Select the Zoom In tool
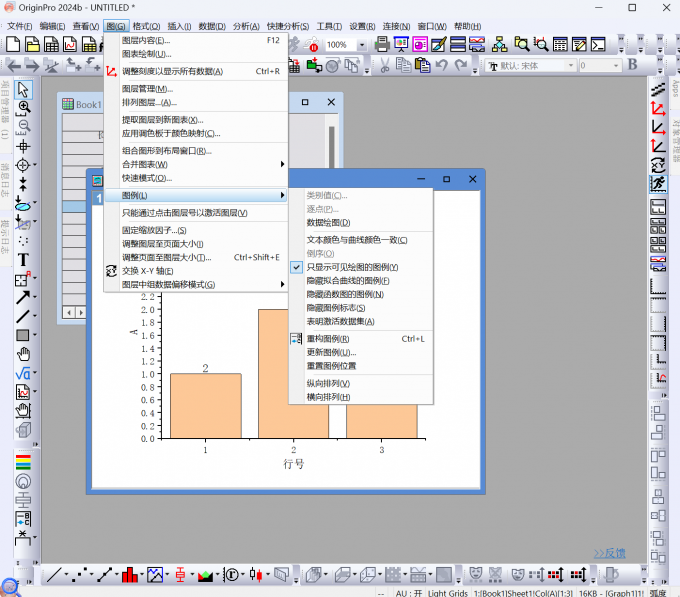The image size is (680, 597). [x=23, y=108]
